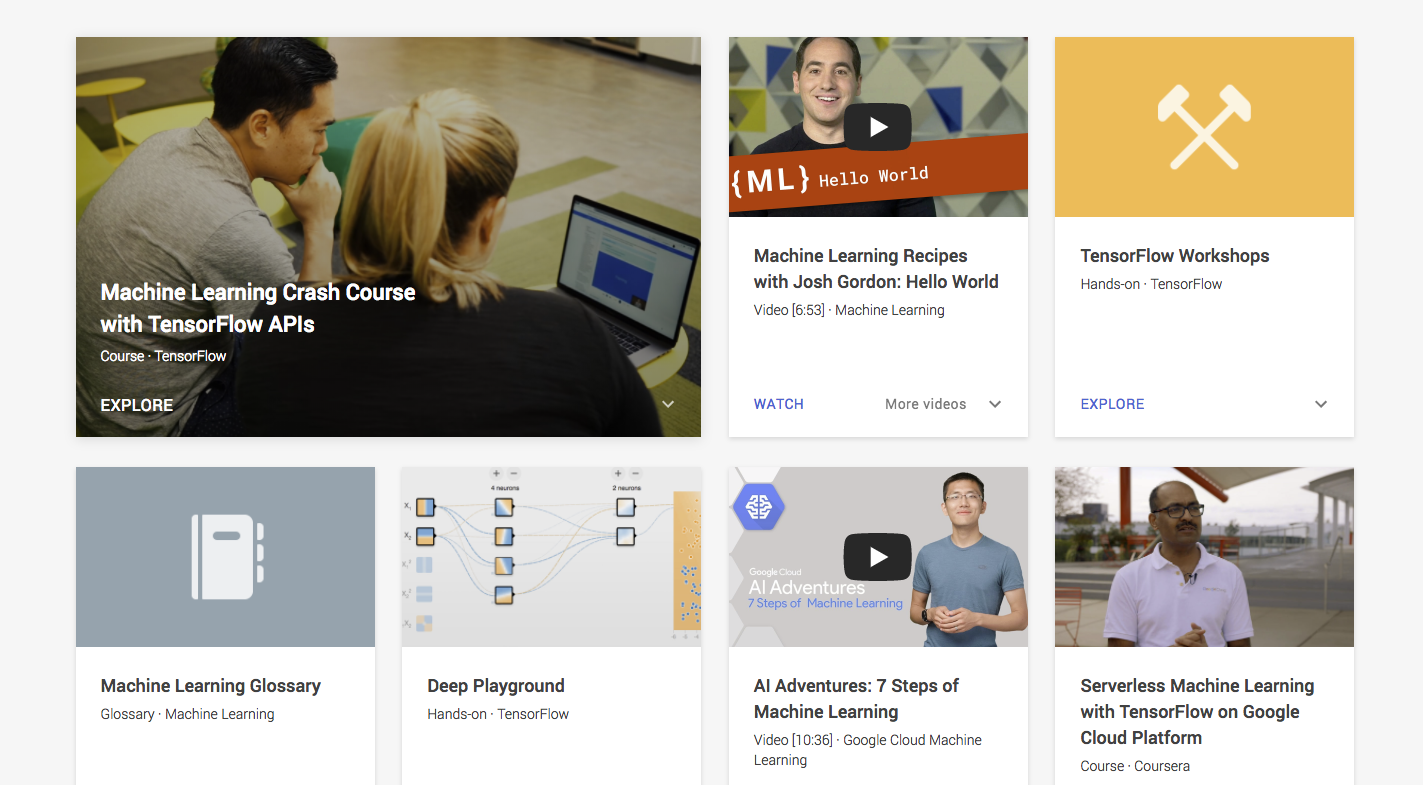Click 'Video [10:36] · Google Cloud Machine Learning' label
This screenshot has width=1423, height=785.
click(x=868, y=750)
